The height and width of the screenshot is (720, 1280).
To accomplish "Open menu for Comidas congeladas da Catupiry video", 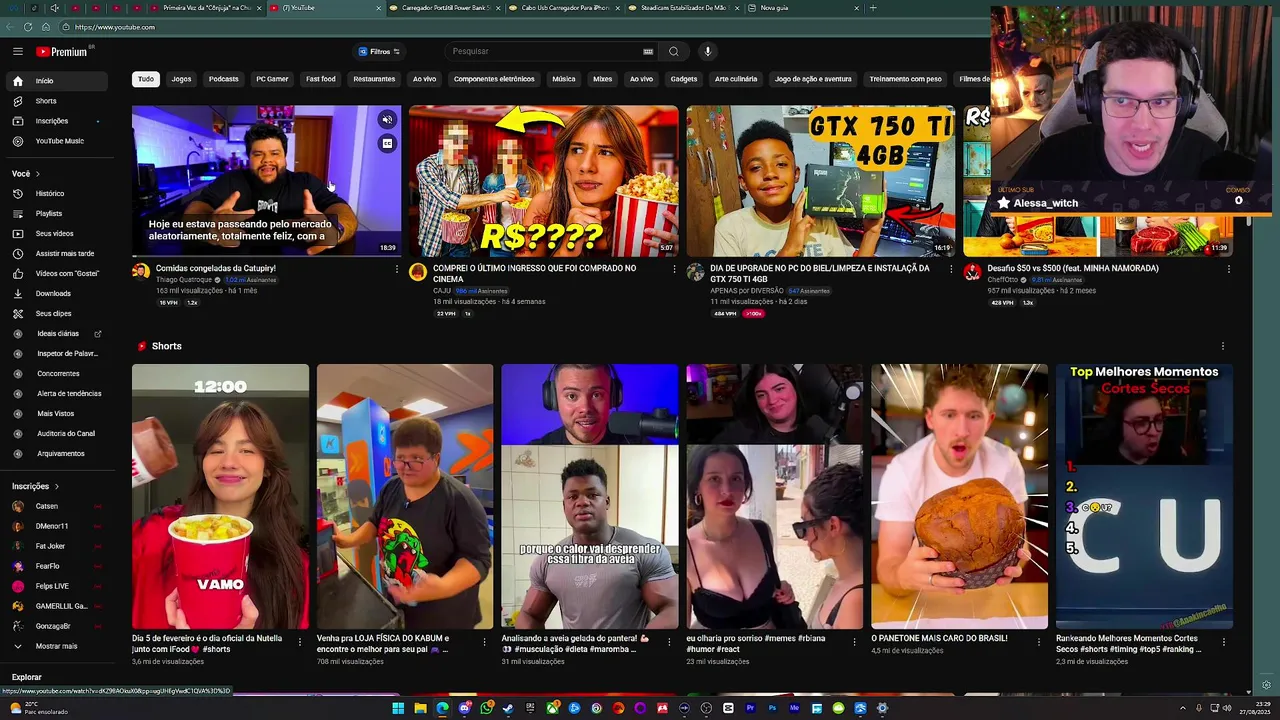I will (397, 269).
